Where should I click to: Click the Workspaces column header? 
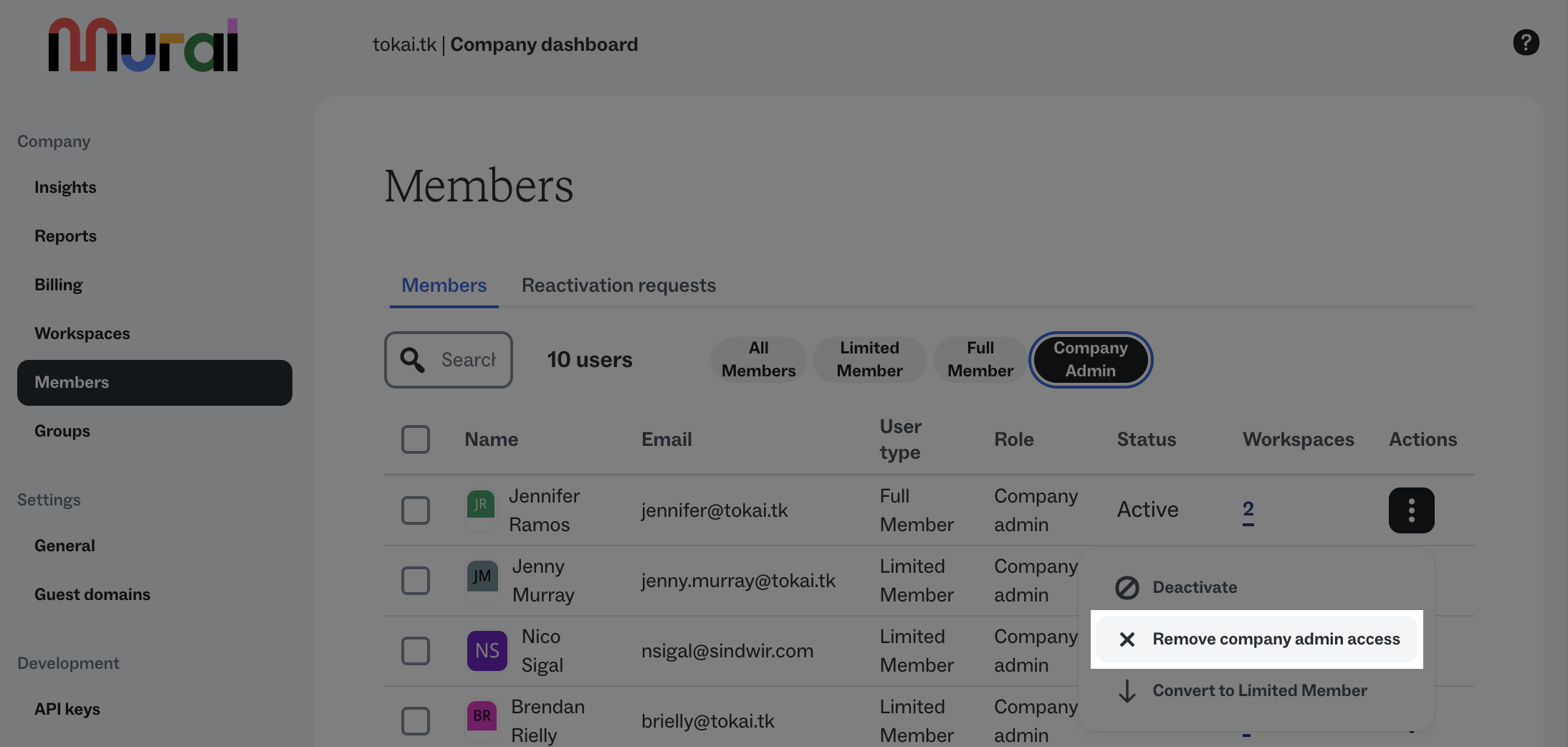(x=1299, y=439)
